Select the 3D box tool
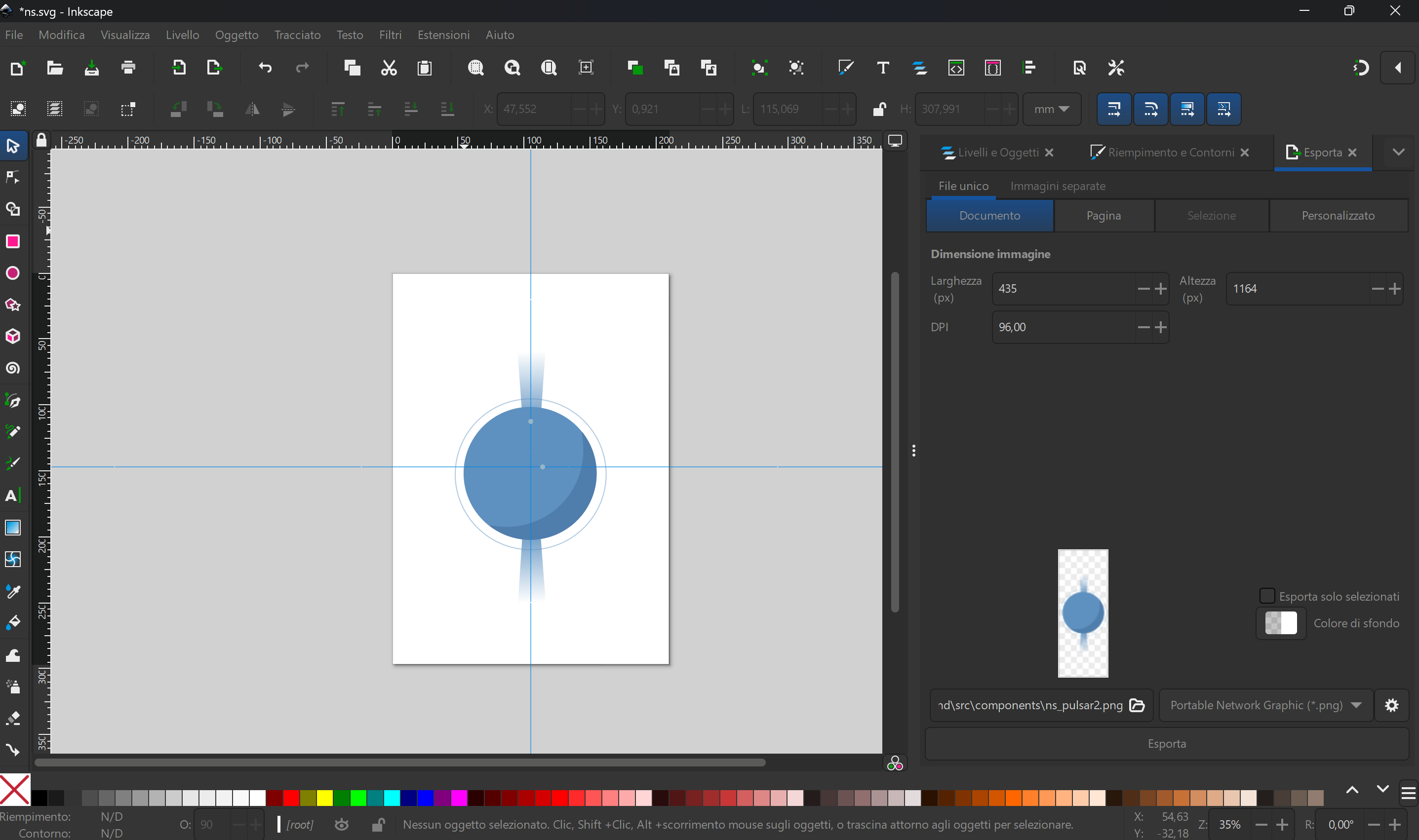Viewport: 1419px width, 840px height. coord(12,337)
